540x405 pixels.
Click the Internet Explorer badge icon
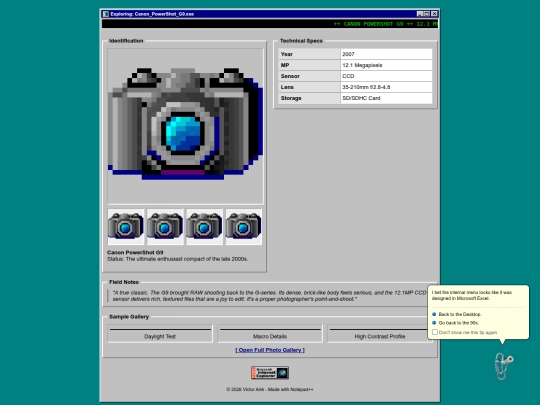270,373
